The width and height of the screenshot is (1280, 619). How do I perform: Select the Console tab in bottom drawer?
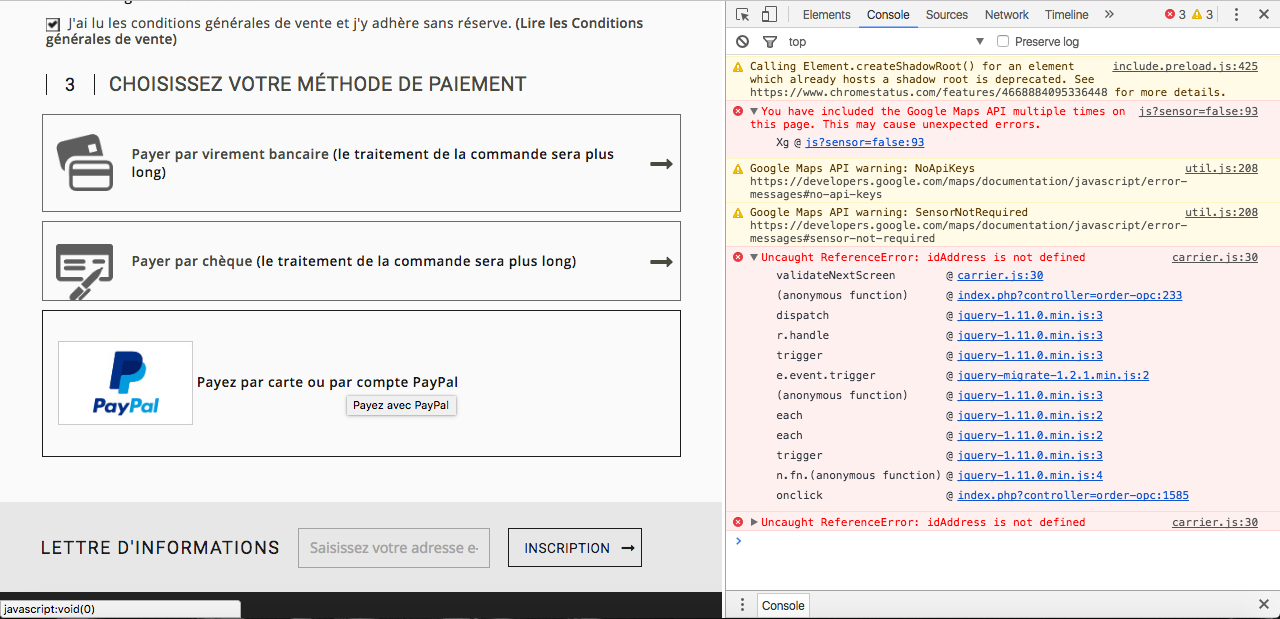tap(783, 605)
